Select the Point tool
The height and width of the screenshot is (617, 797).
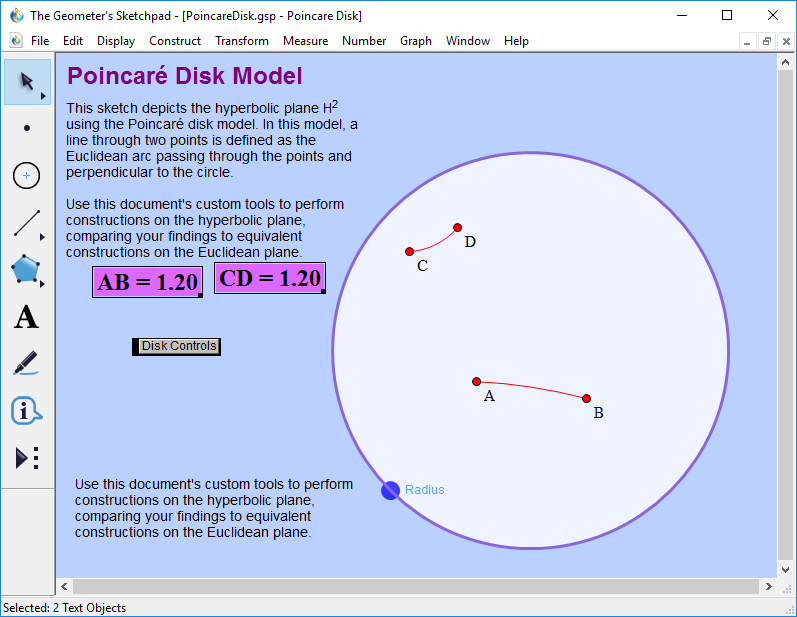tap(27, 128)
